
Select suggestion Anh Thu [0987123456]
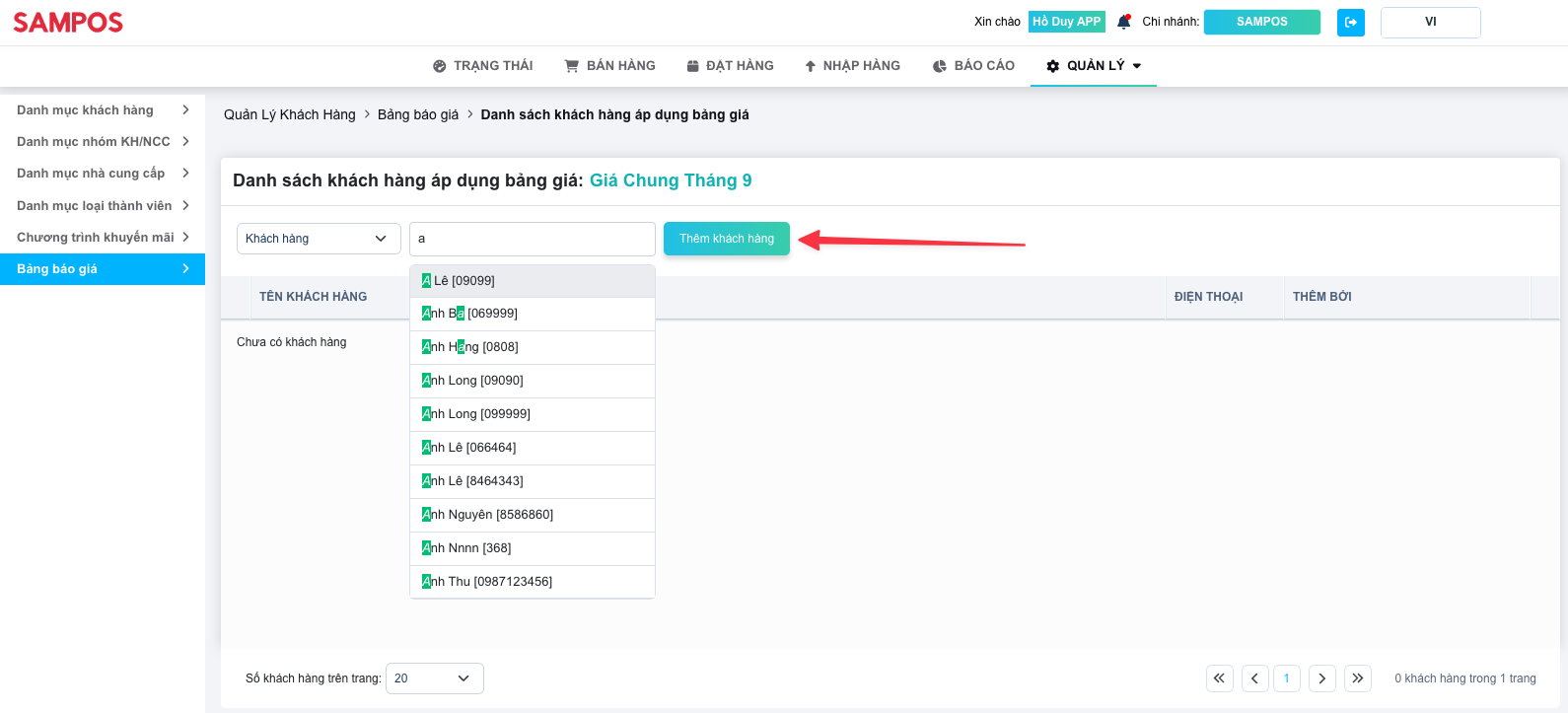(x=533, y=582)
